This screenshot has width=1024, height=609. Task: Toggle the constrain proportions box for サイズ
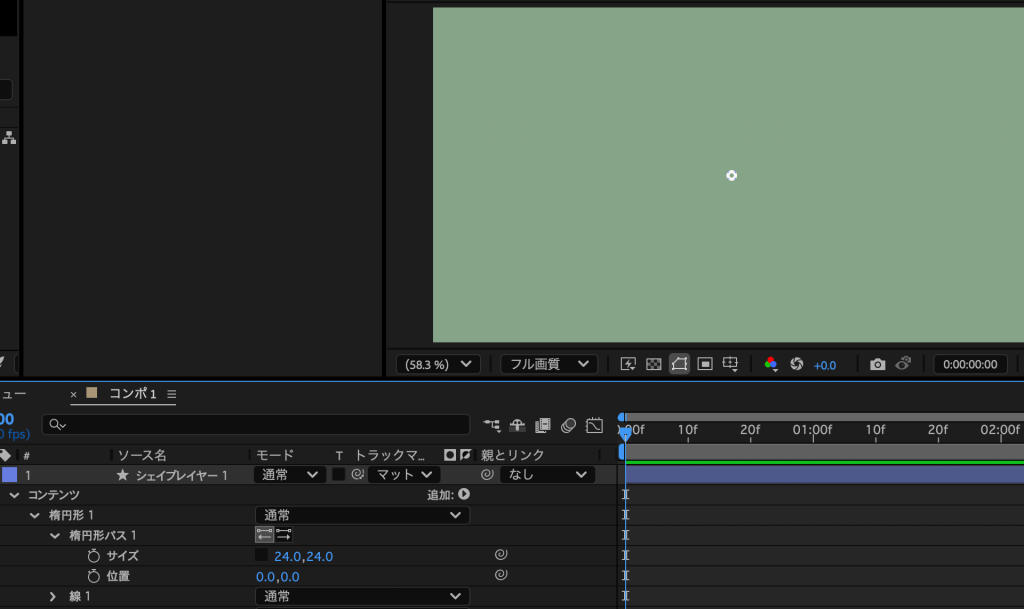click(262, 555)
